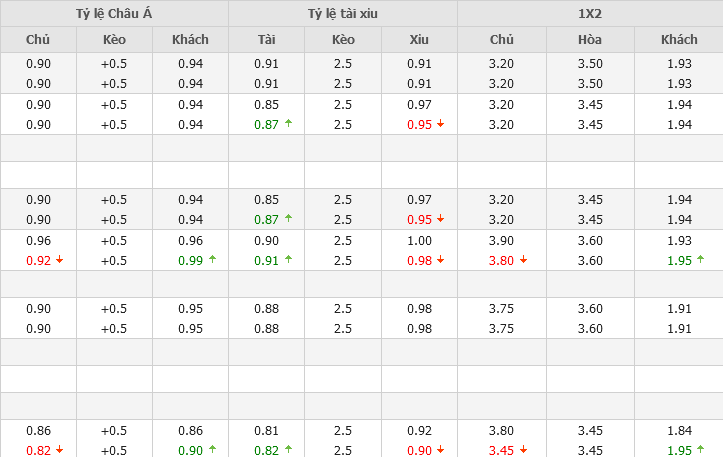This screenshot has width=723, height=457.
Task: Click green up arrow beside 0.90
Action: pyautogui.click(x=211, y=450)
